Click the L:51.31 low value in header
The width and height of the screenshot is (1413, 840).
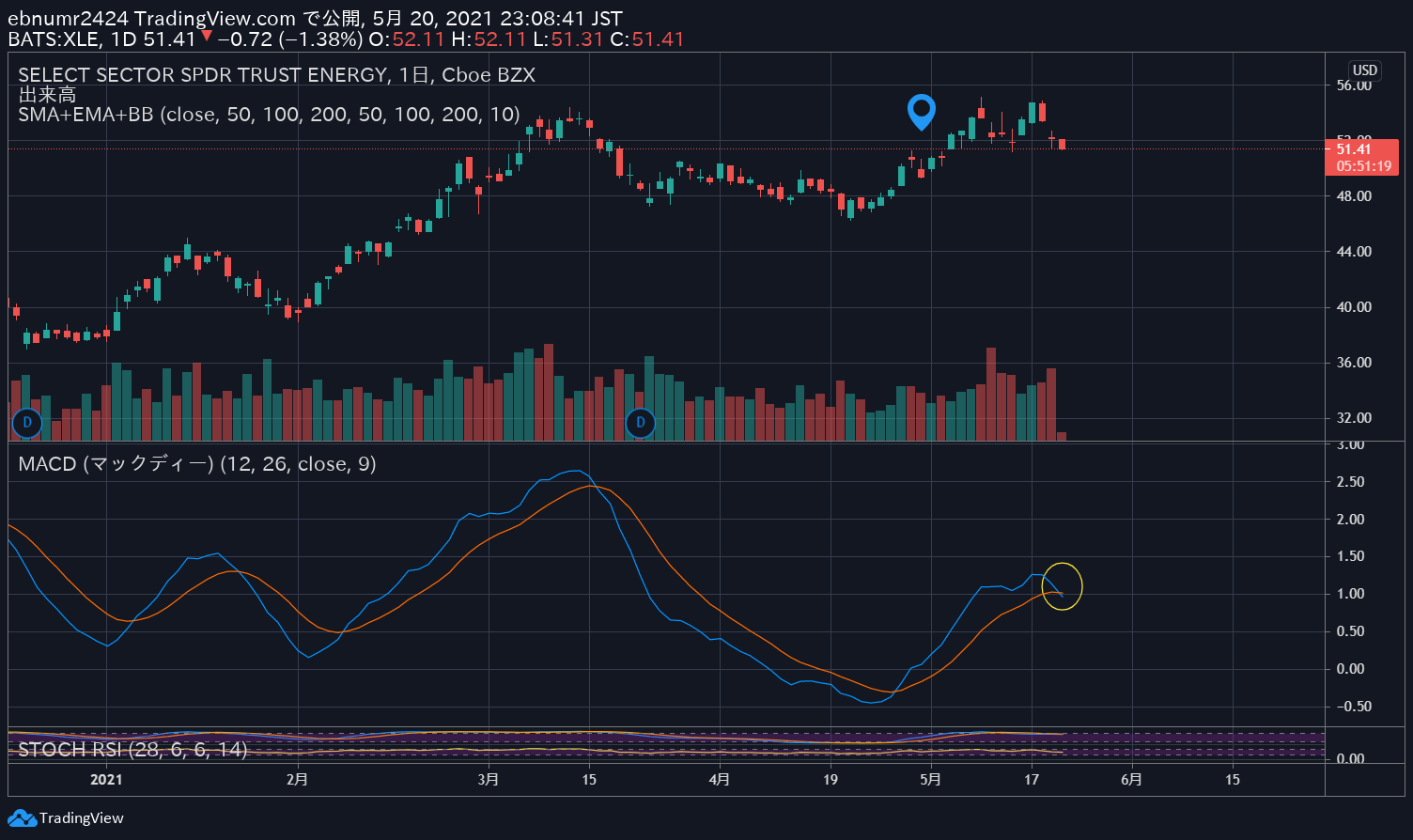click(x=569, y=39)
